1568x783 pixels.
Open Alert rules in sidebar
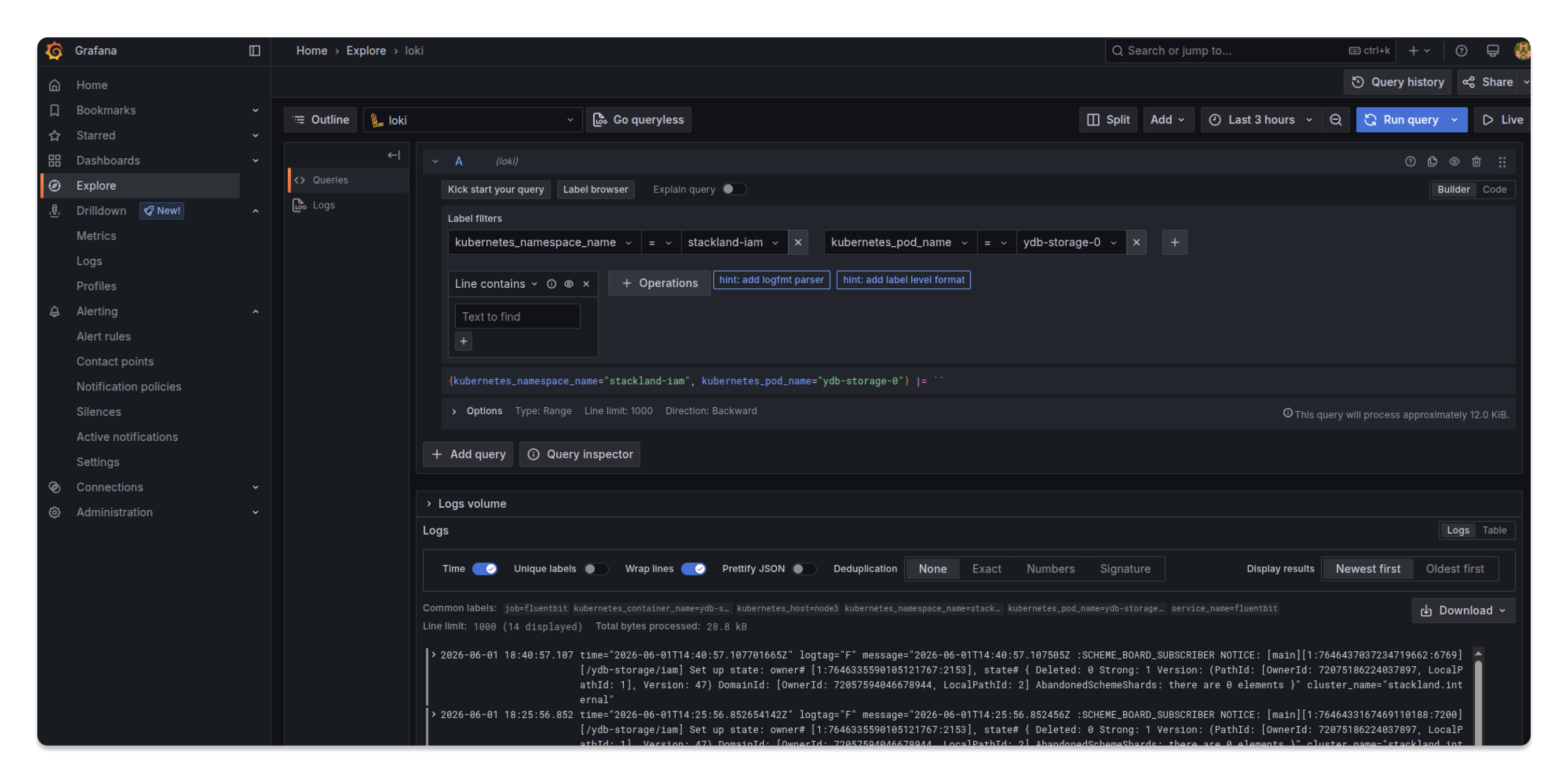(x=104, y=336)
